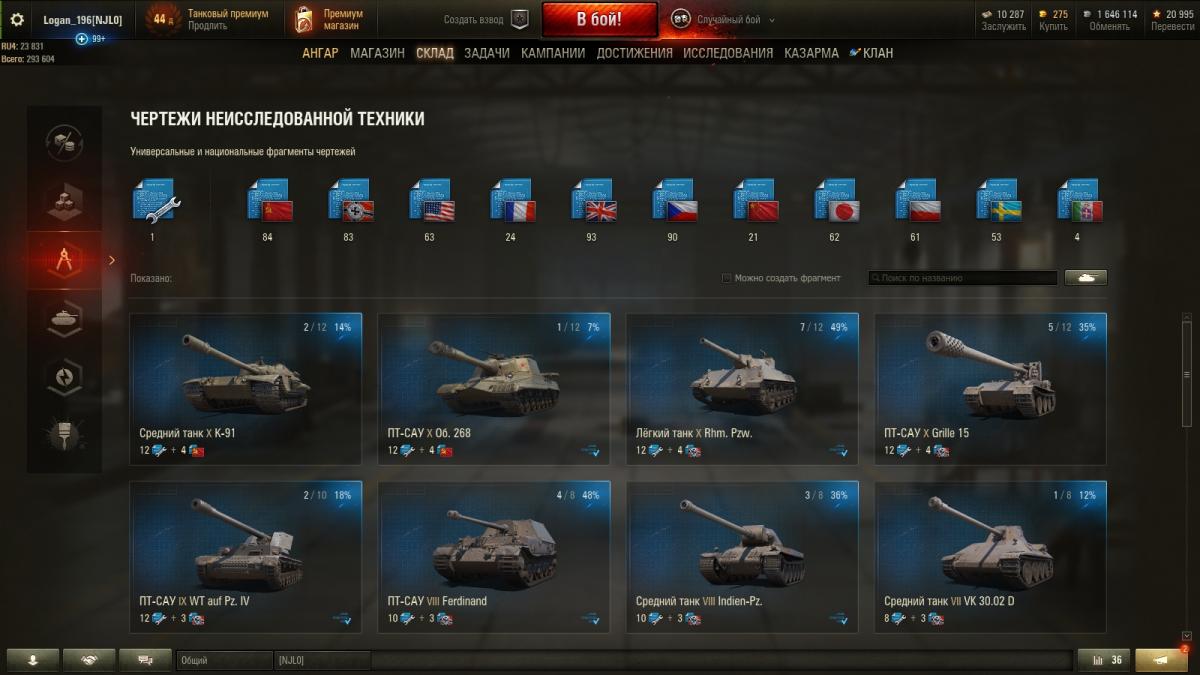Click the scrollbar down arrow at the lower right
The width and height of the screenshot is (1200, 675).
coord(1187,636)
